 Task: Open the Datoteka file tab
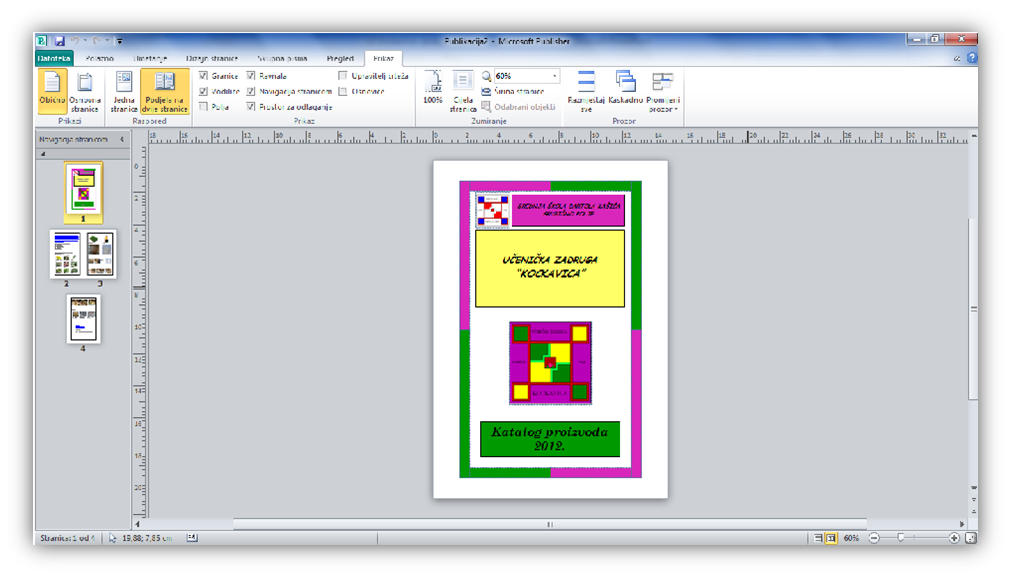[x=54, y=58]
